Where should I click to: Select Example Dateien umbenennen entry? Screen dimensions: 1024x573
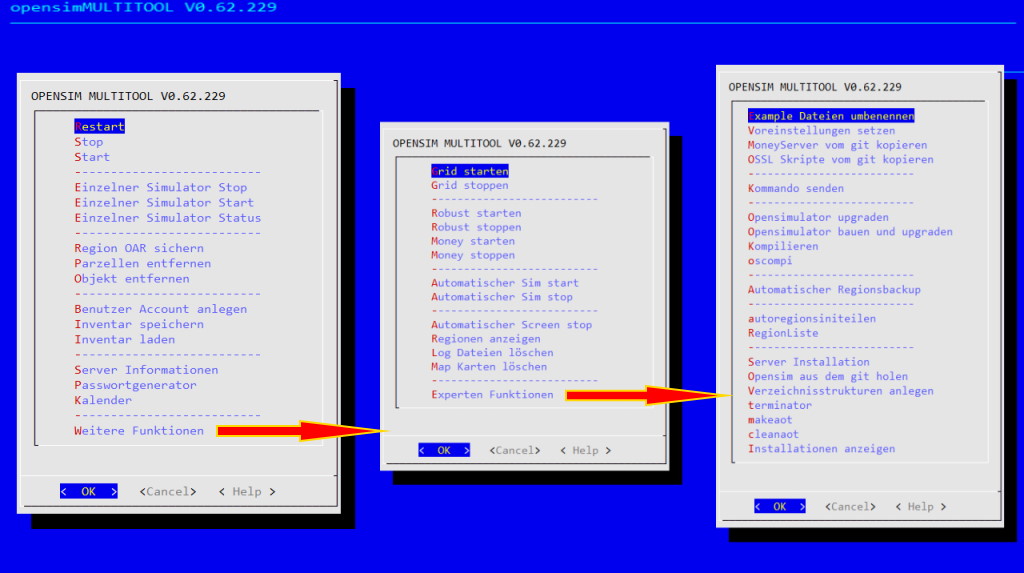[x=830, y=116]
